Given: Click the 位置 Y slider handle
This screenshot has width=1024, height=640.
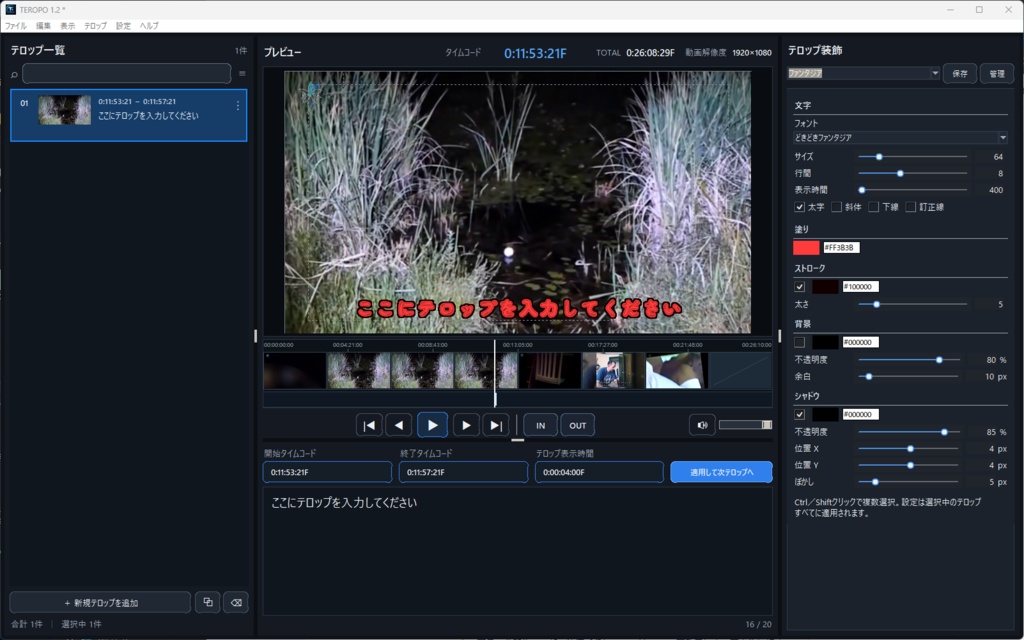Looking at the screenshot, I should [x=910, y=465].
